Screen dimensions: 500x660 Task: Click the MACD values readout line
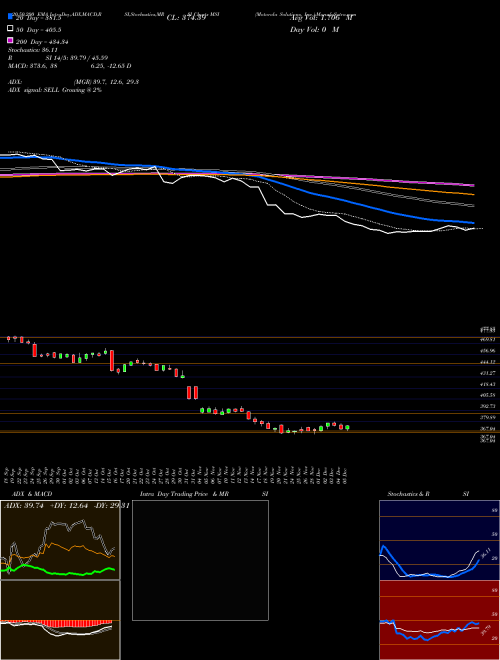(x=69, y=66)
